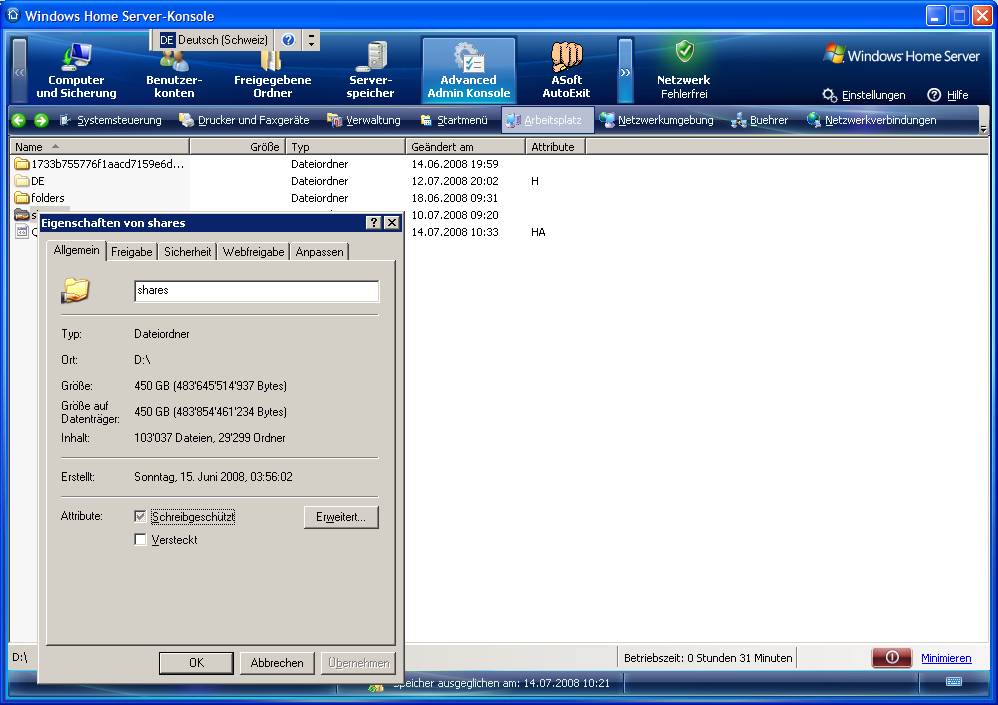Switch to the Anpassen tab
Viewport: 998px width, 705px height.
pyautogui.click(x=320, y=252)
